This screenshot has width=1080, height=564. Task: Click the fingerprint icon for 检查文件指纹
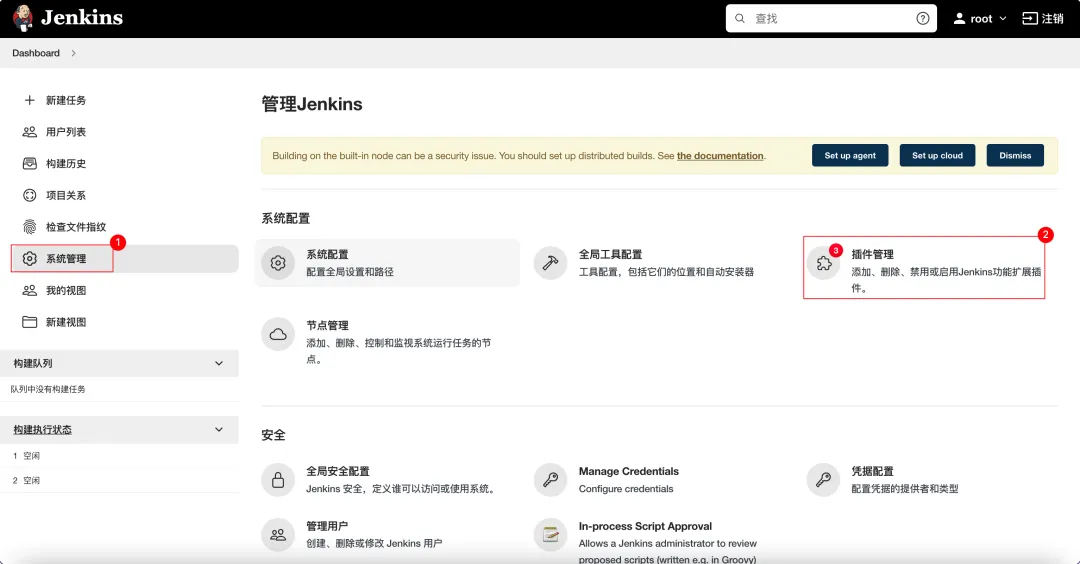[x=30, y=227]
